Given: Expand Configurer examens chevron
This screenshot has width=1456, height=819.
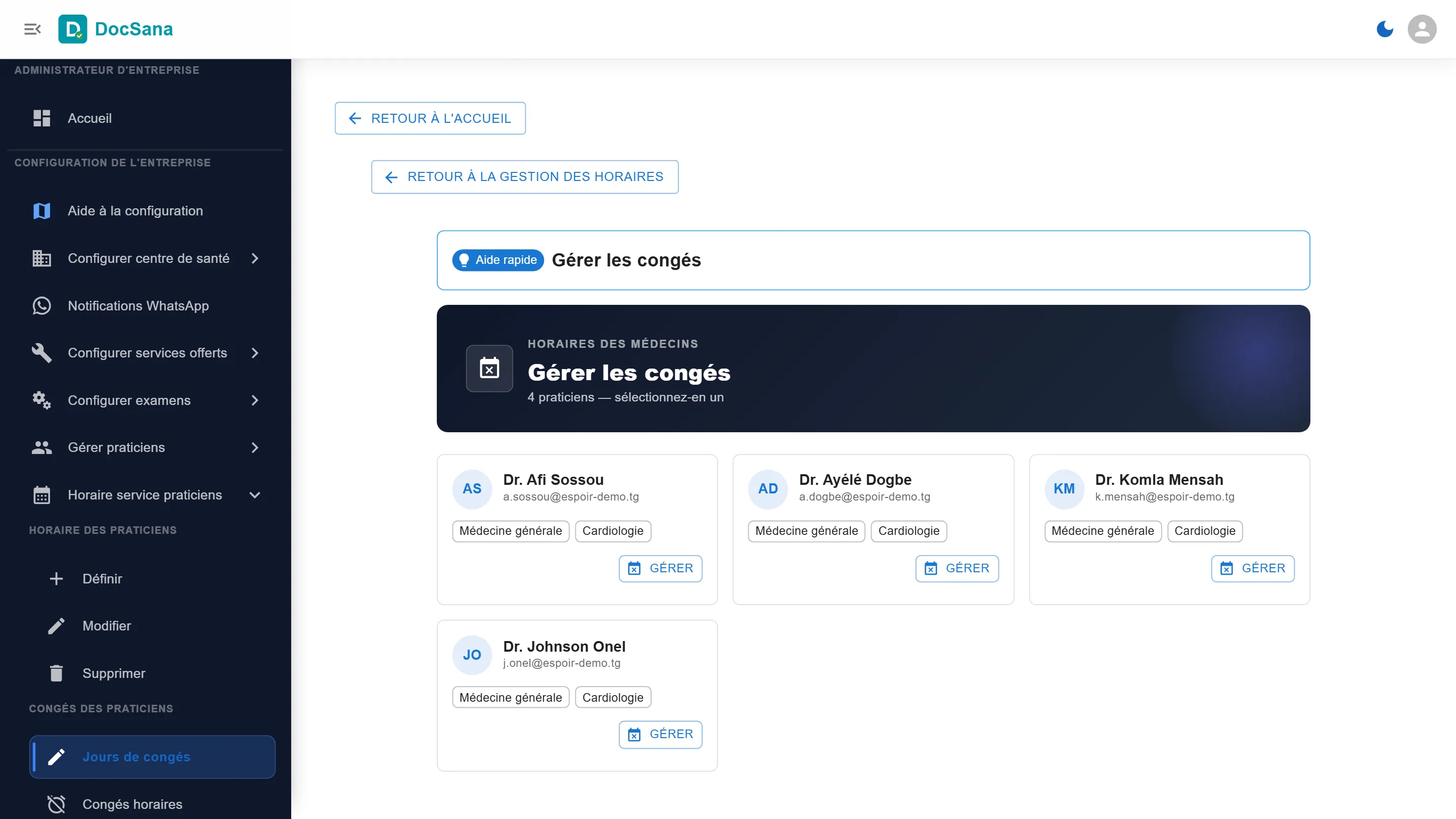Looking at the screenshot, I should [255, 400].
